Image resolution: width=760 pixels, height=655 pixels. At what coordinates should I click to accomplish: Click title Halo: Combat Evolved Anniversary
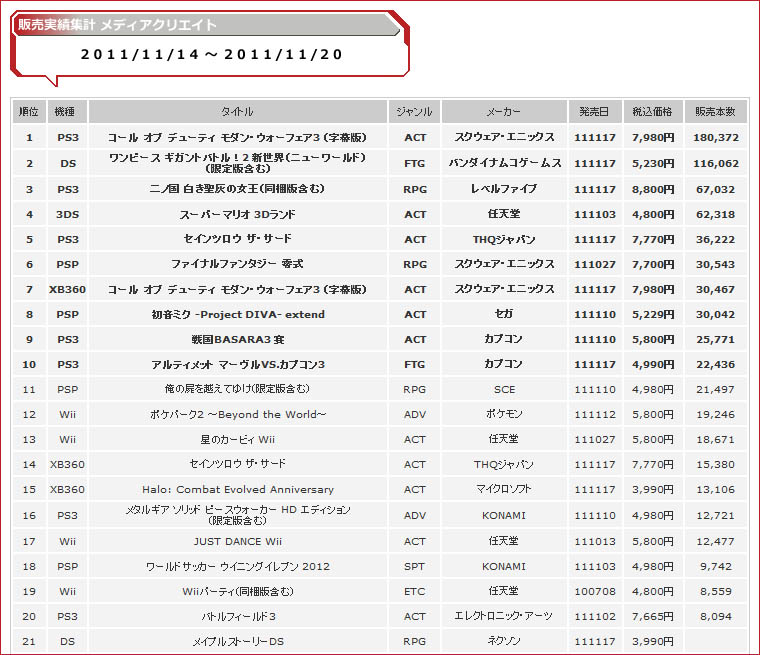click(x=238, y=490)
